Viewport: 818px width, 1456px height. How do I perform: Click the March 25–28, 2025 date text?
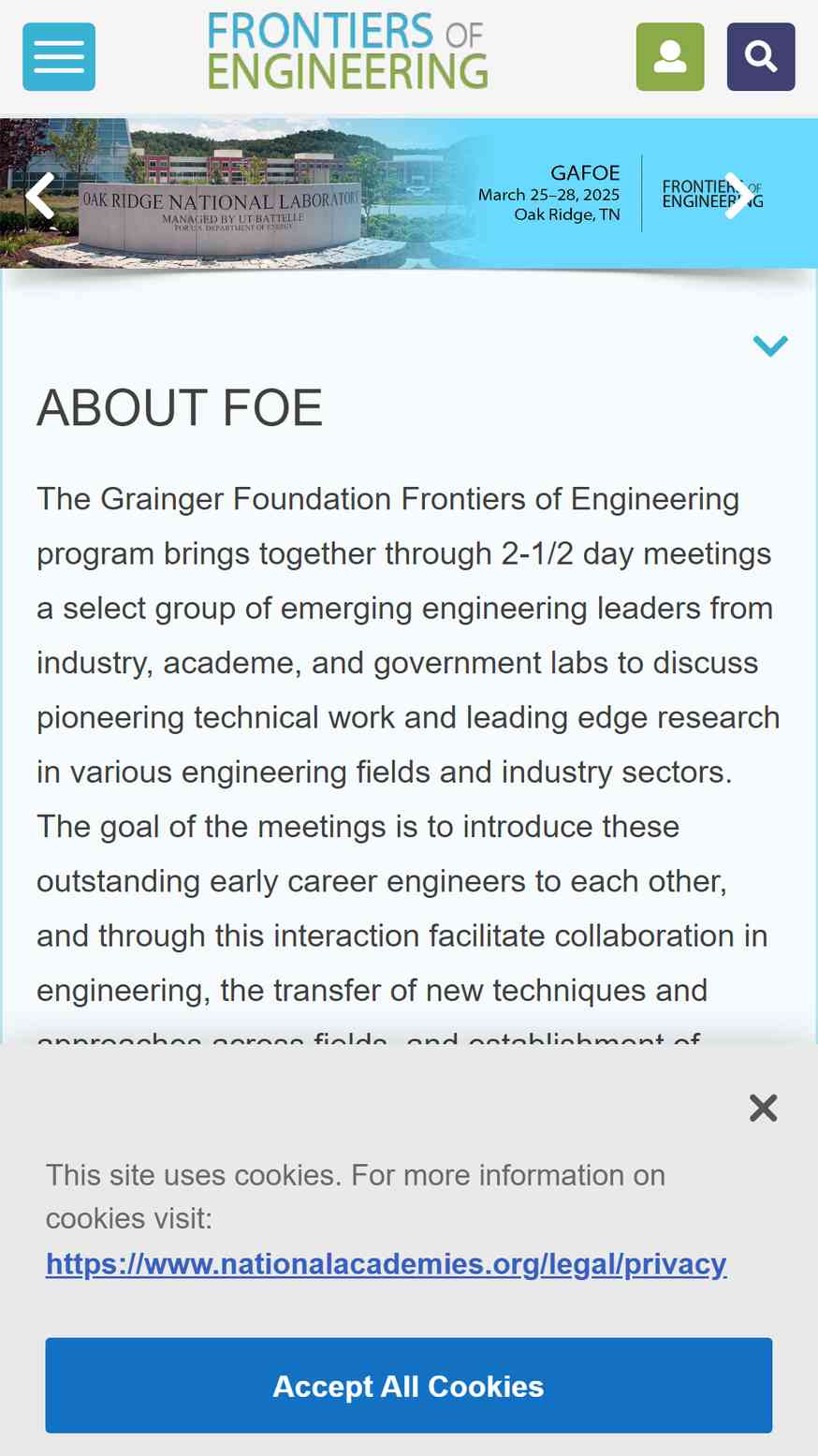coord(548,195)
